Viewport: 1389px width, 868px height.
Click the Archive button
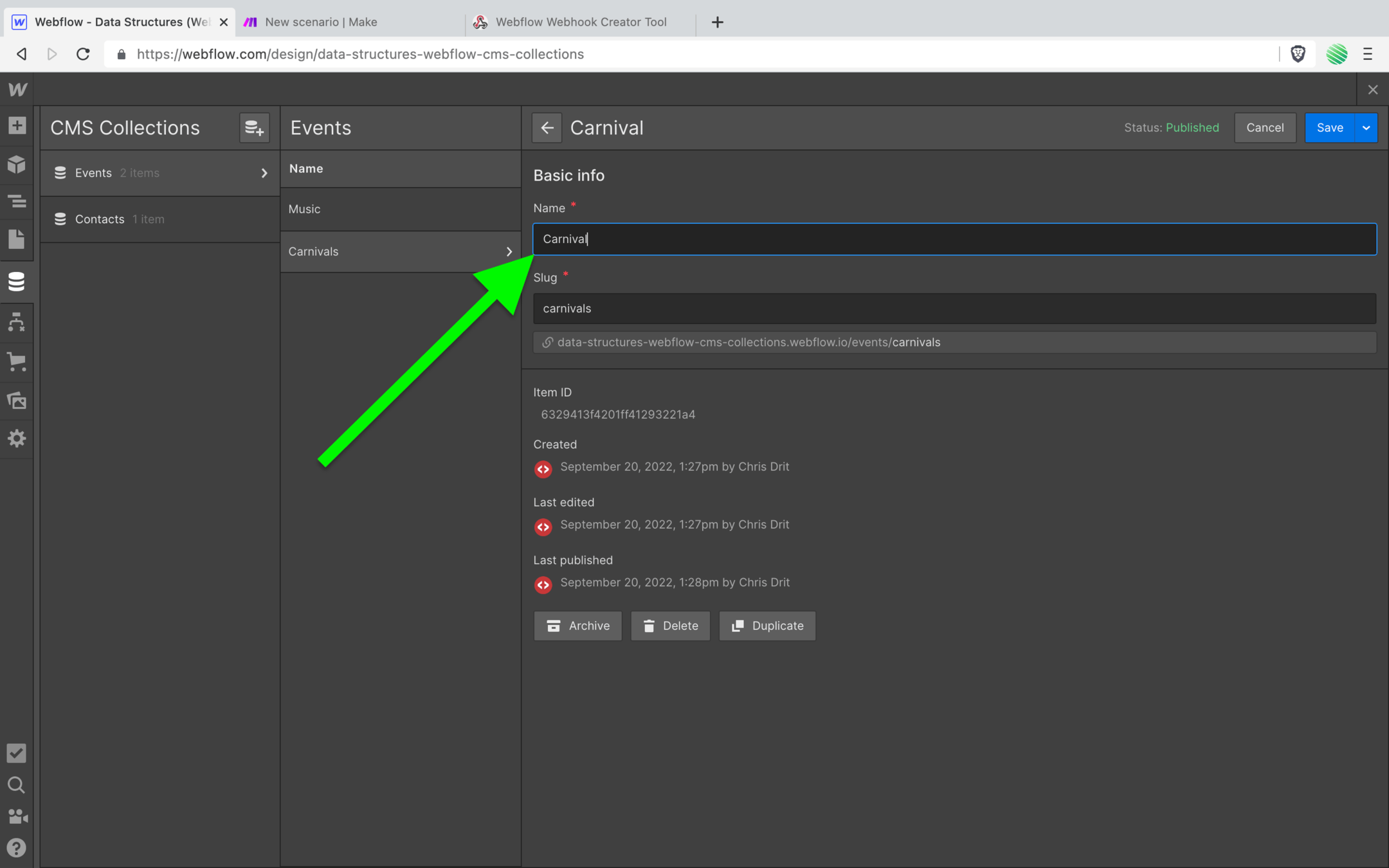pos(577,626)
